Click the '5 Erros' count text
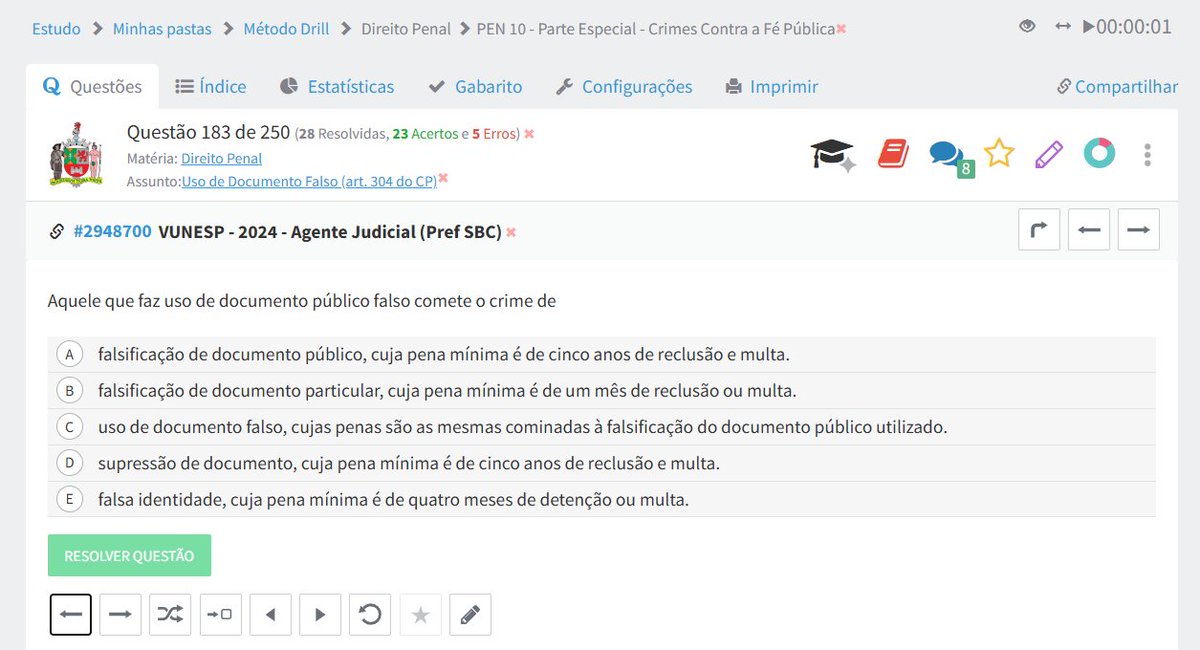 coord(494,134)
